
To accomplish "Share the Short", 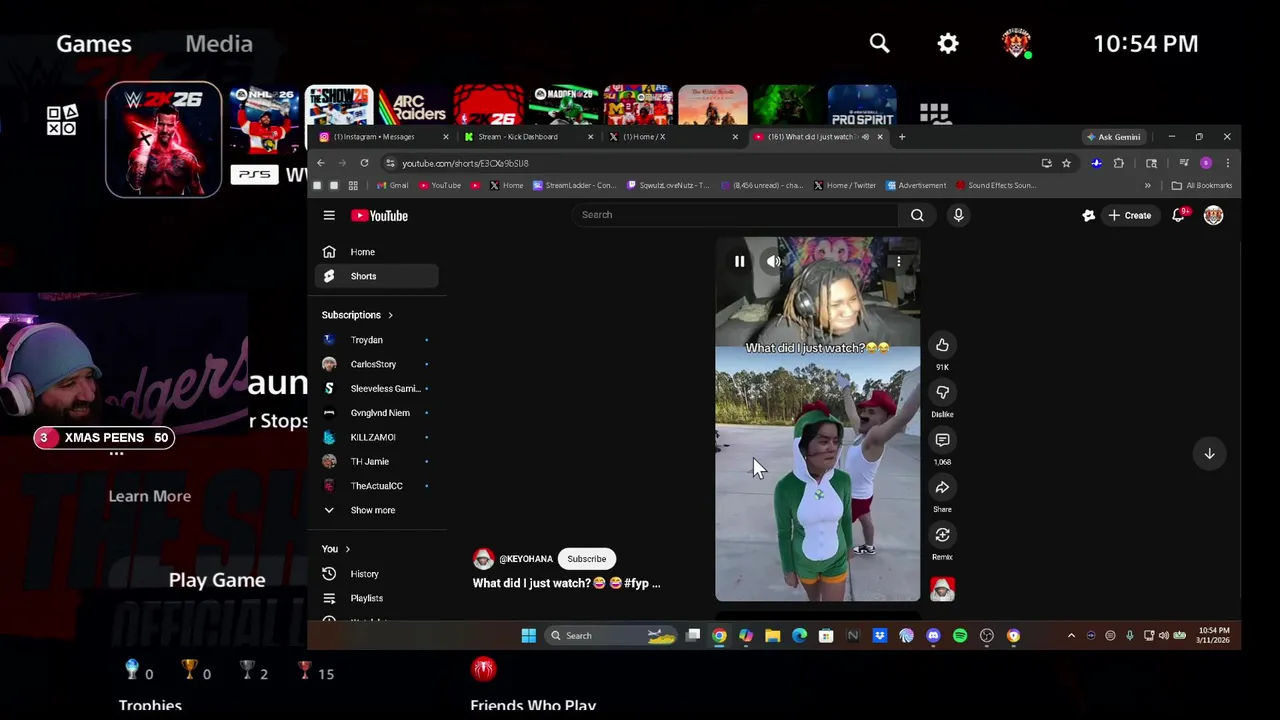I will 942,487.
